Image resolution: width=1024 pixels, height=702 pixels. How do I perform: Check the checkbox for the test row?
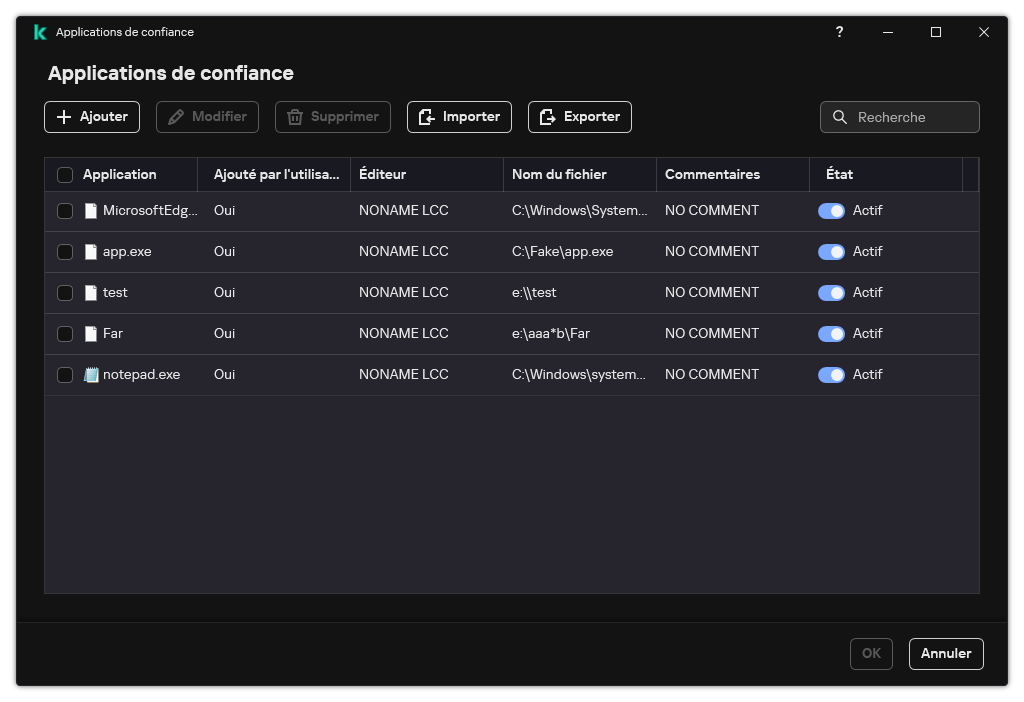[65, 292]
